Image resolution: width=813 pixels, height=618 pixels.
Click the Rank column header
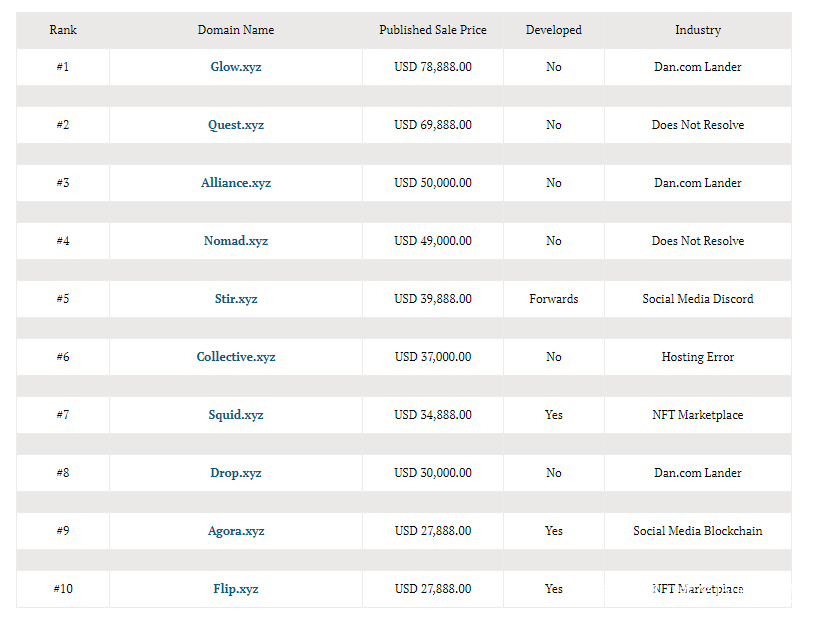tap(63, 30)
